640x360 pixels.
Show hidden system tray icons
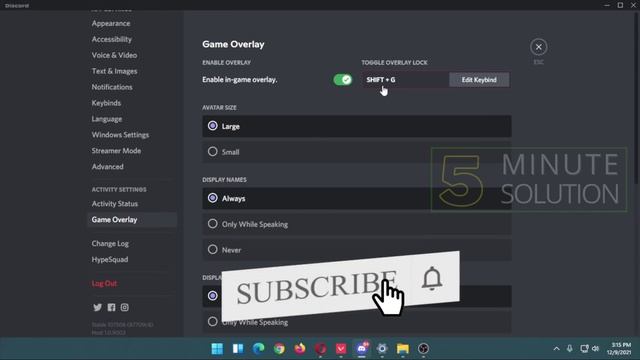click(x=556, y=349)
